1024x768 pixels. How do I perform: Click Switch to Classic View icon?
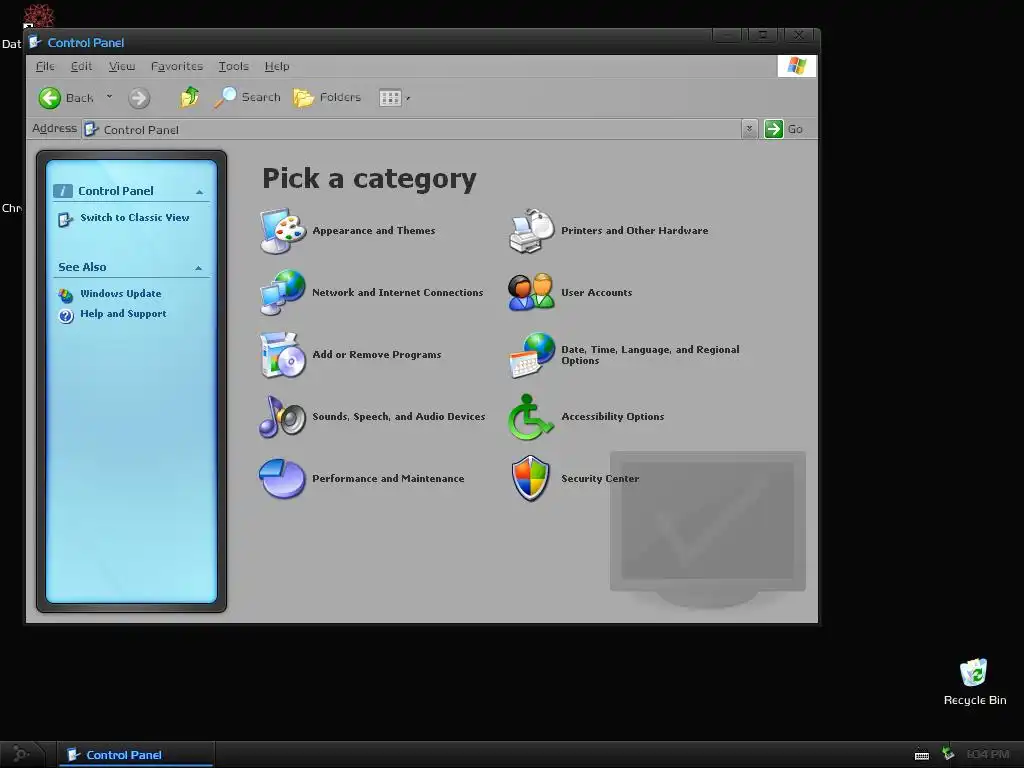pyautogui.click(x=66, y=219)
